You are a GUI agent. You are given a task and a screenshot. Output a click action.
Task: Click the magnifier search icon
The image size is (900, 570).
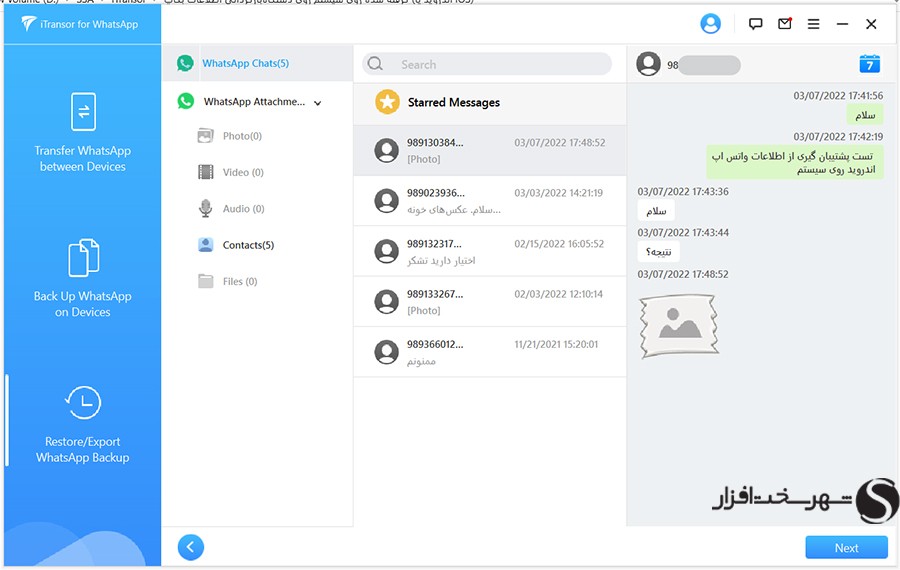pos(375,64)
